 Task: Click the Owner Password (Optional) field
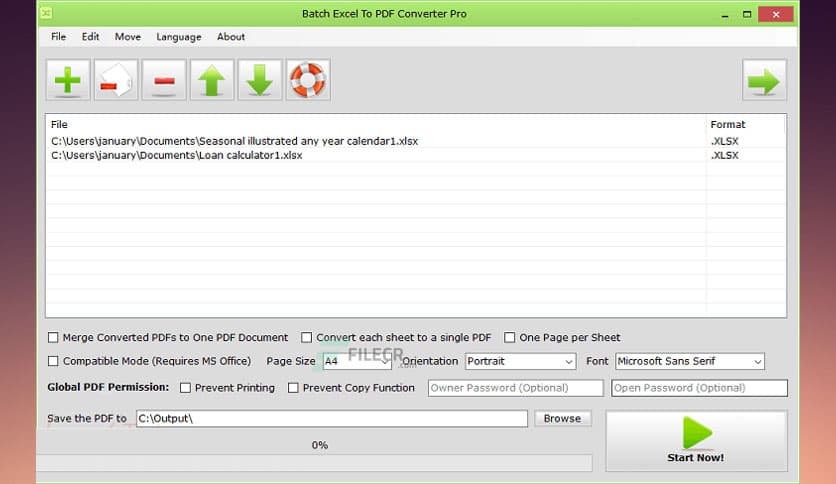click(516, 388)
